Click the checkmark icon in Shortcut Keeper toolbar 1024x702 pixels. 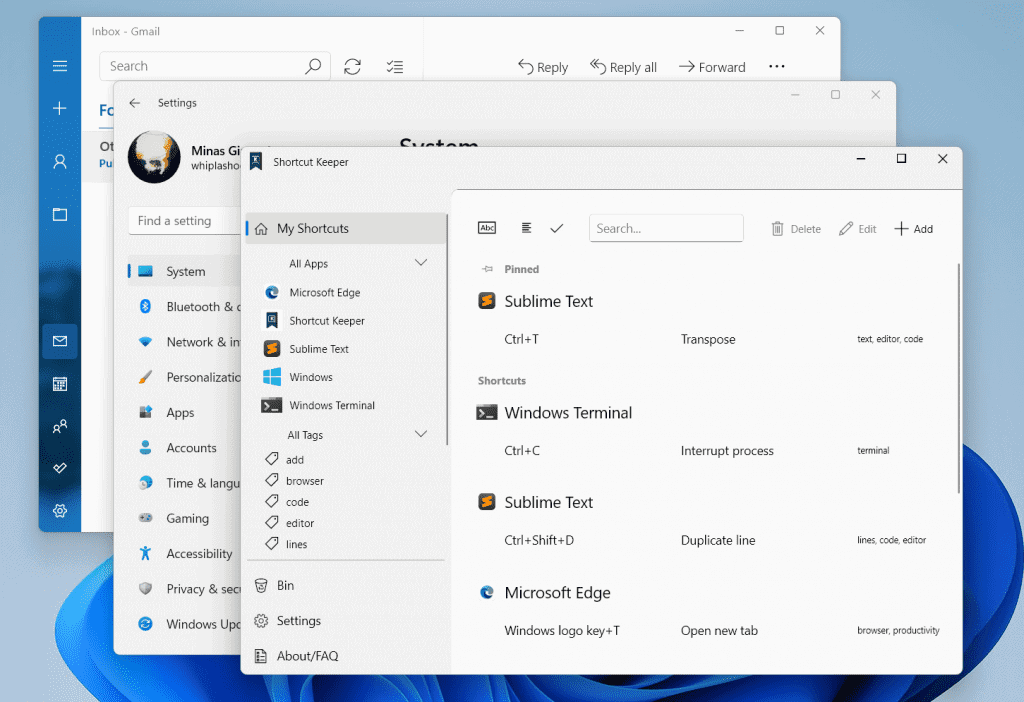[x=556, y=228]
